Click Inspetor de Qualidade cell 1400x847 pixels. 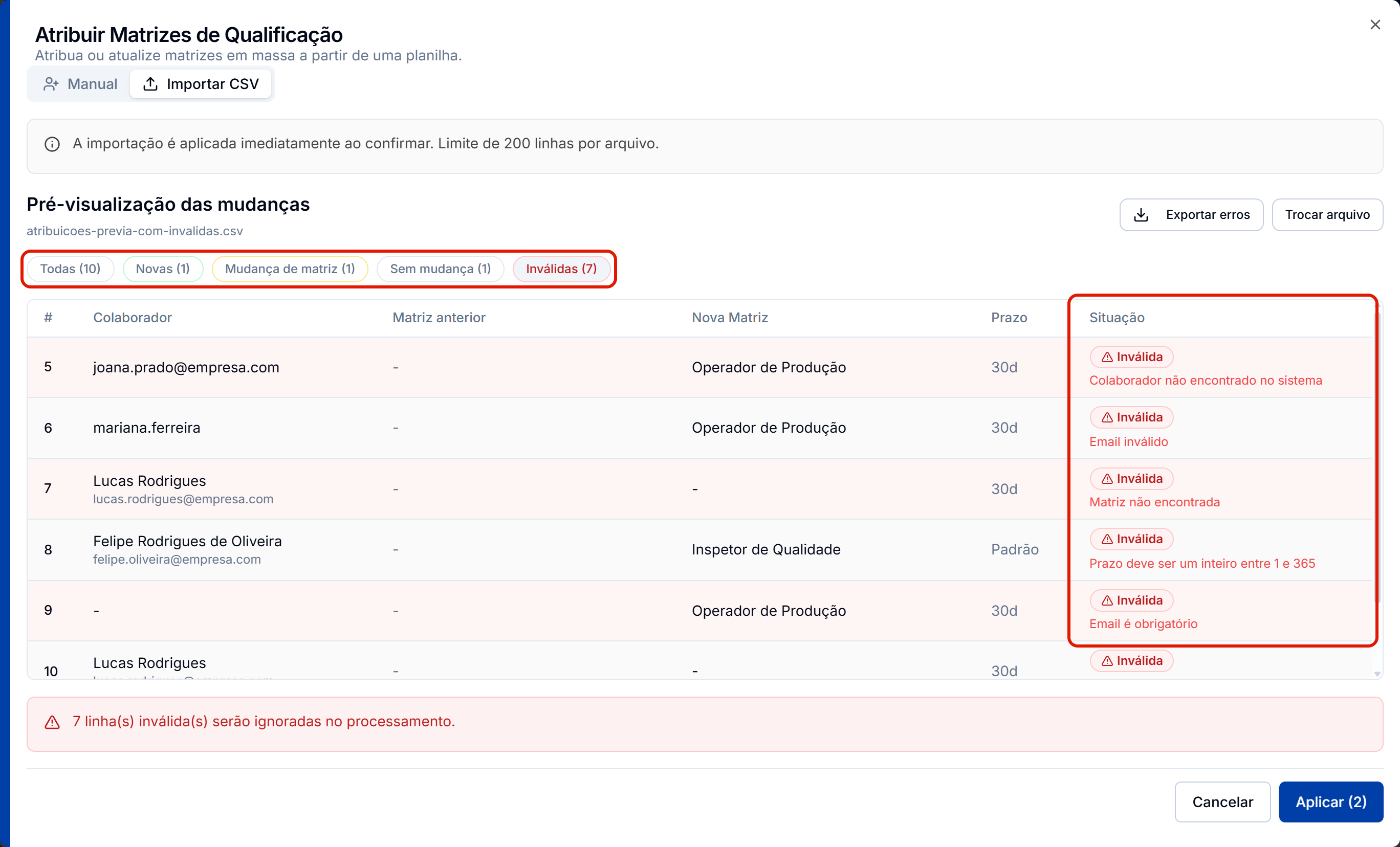tap(766, 549)
